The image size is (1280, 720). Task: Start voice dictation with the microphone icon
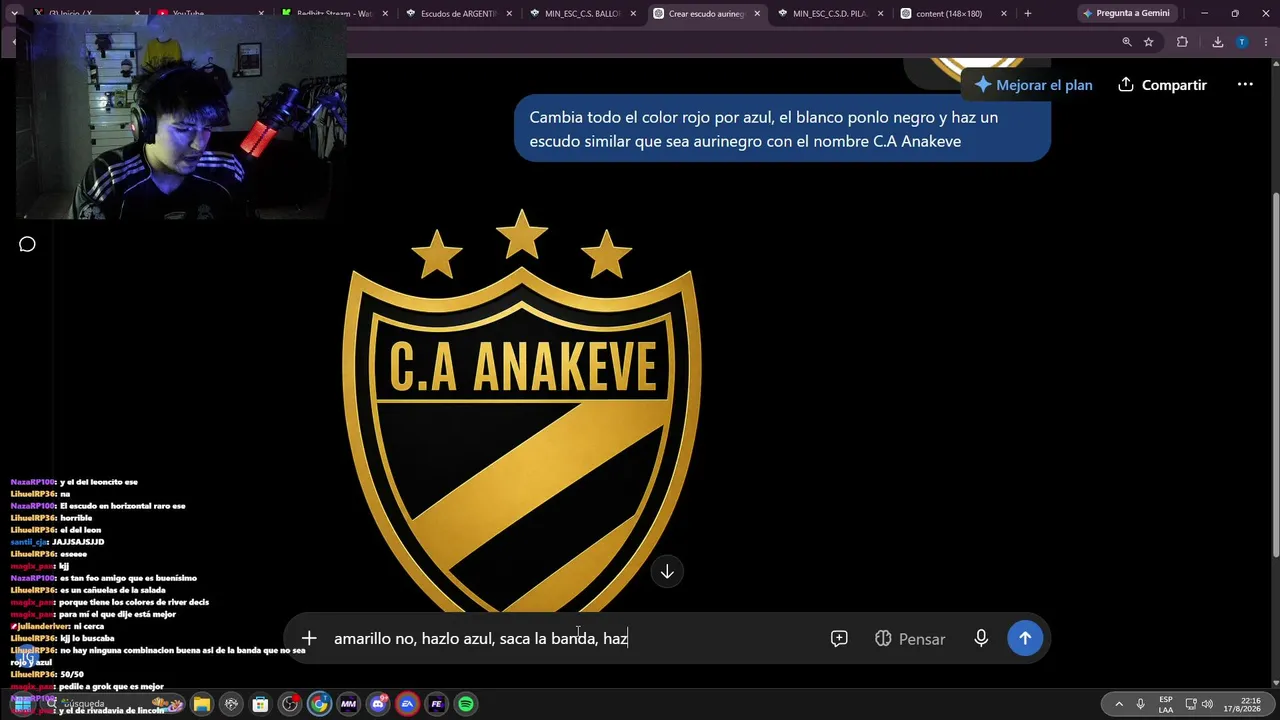[981, 638]
